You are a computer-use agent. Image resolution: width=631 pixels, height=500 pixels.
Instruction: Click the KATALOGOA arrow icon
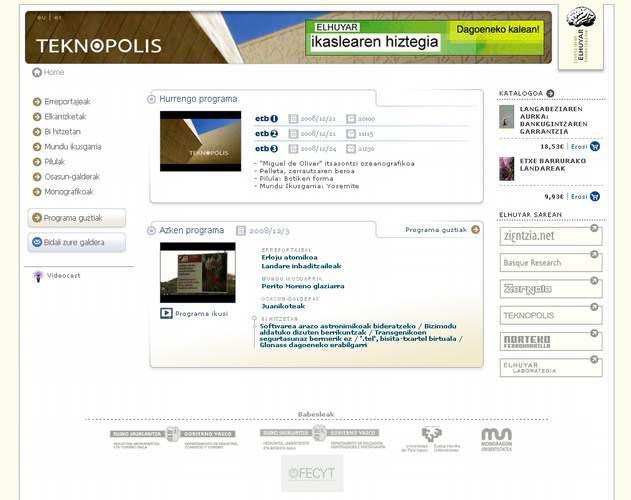550,93
